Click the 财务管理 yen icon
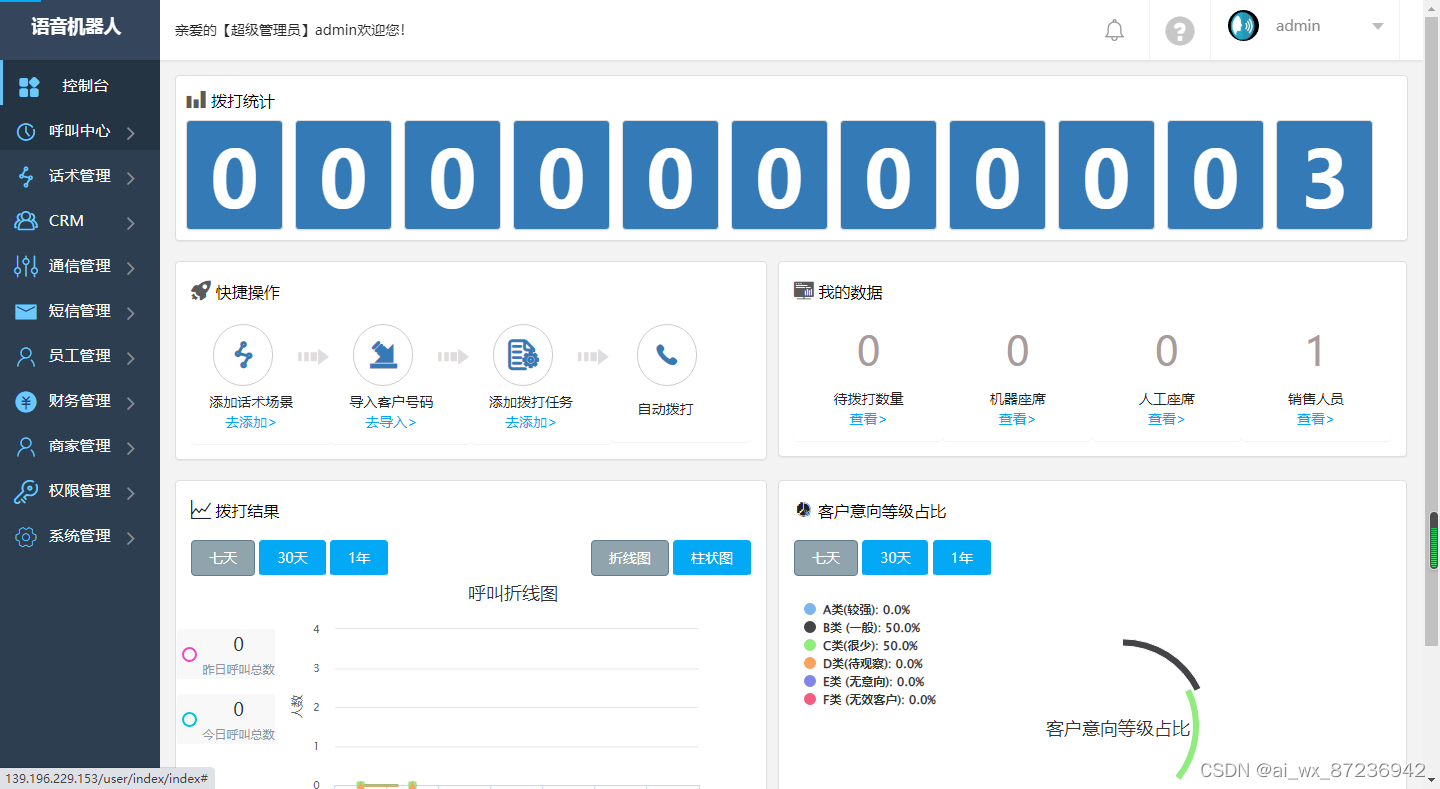The width and height of the screenshot is (1440, 789). point(27,401)
